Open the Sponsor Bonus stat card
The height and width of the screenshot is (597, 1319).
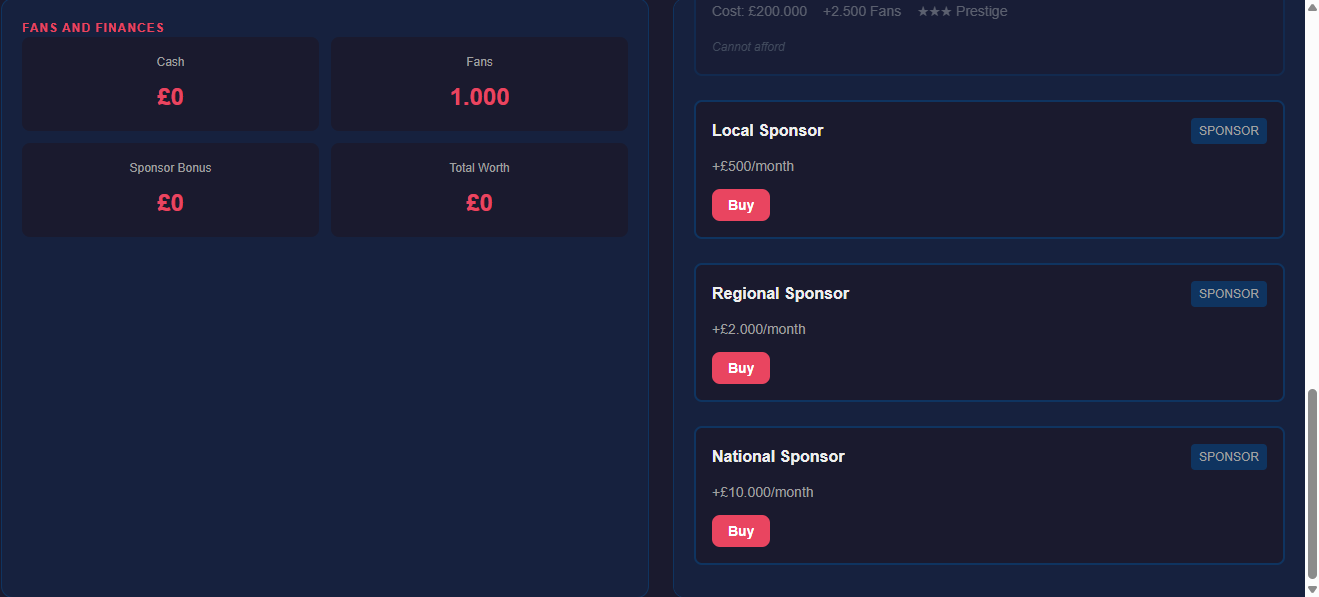pos(171,190)
